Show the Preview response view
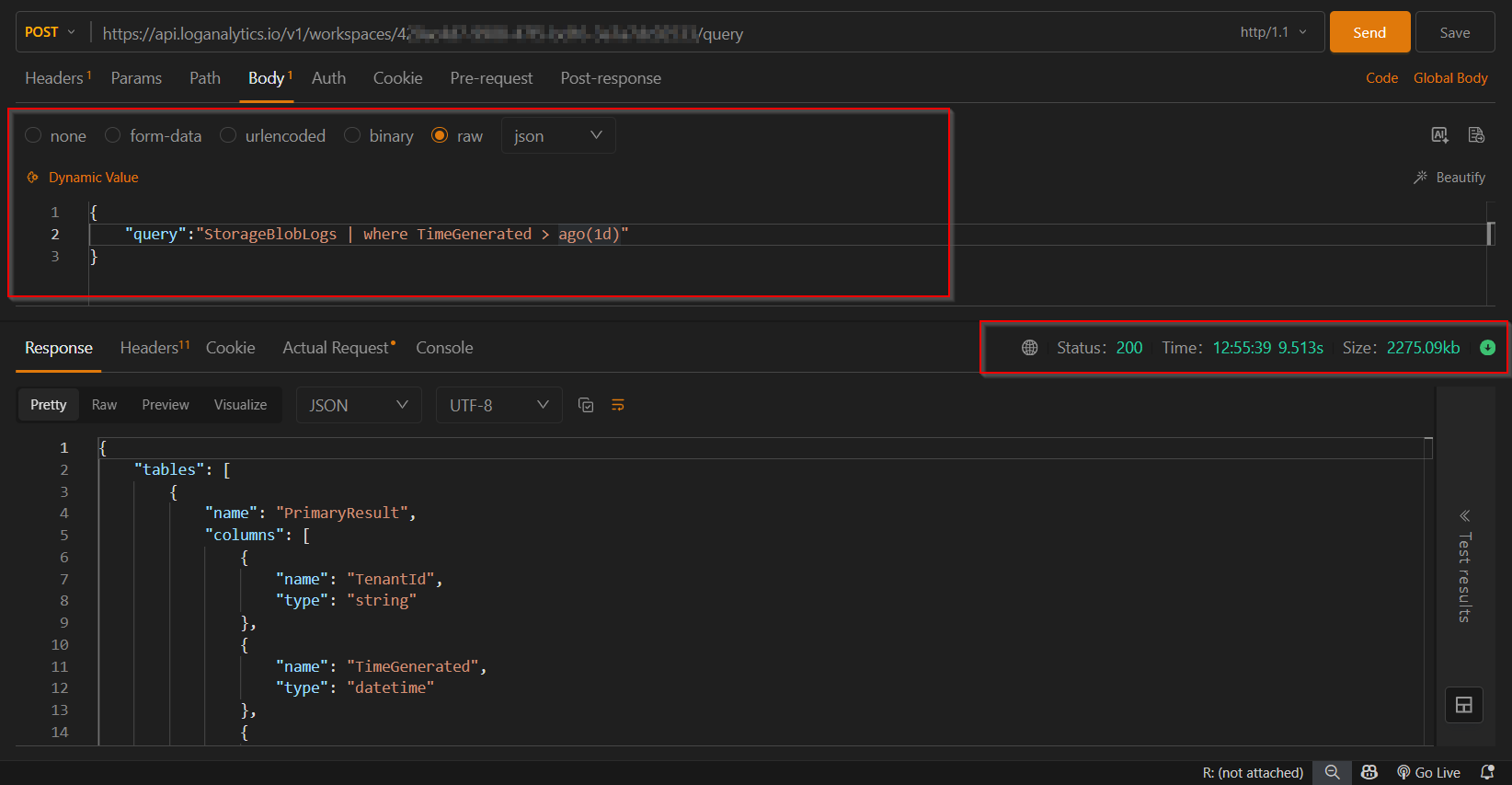Viewport: 1512px width, 785px height. click(166, 405)
